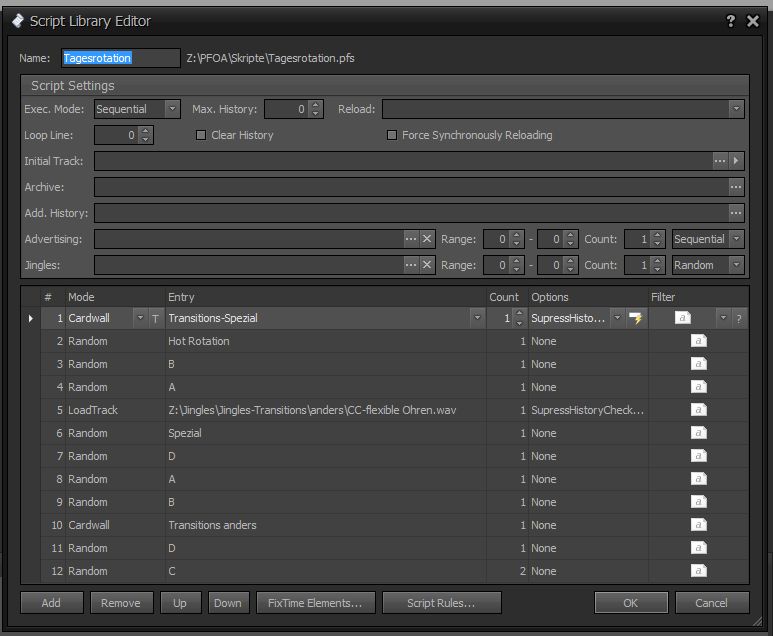
Task: Open the Transitions-Spezial entry dropdown
Action: 477,318
